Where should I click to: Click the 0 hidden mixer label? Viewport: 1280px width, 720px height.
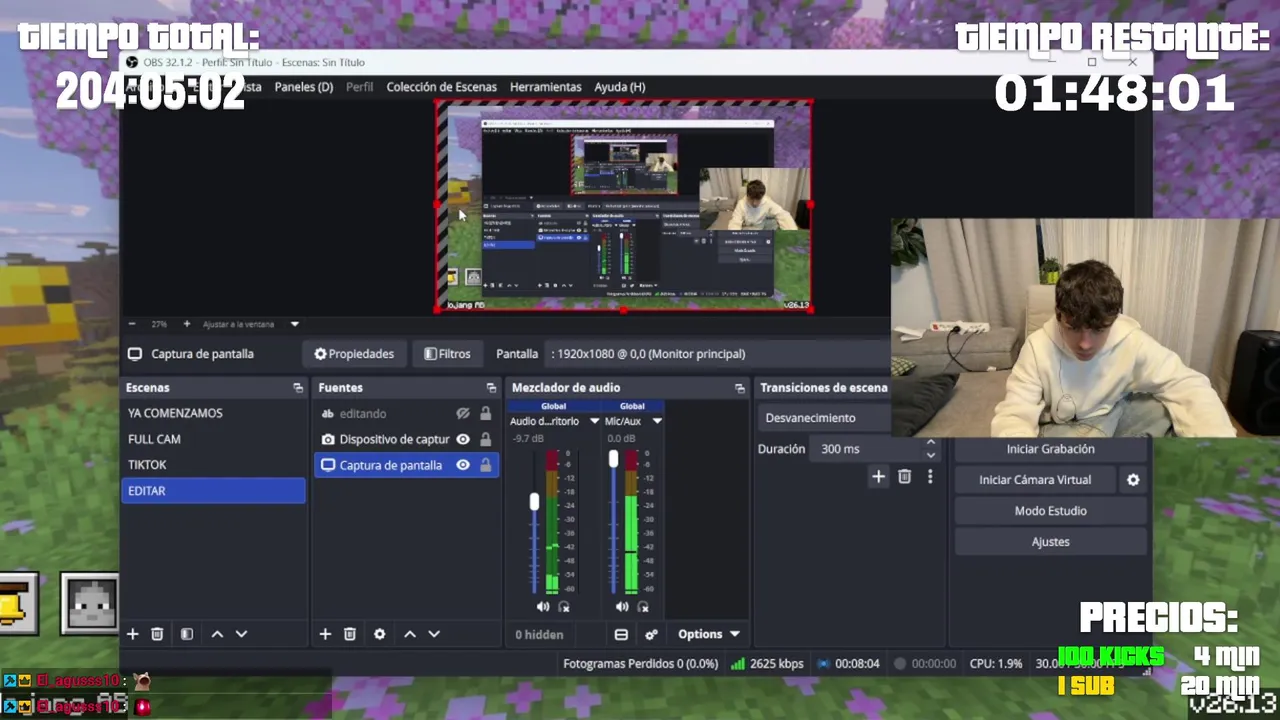pos(539,634)
